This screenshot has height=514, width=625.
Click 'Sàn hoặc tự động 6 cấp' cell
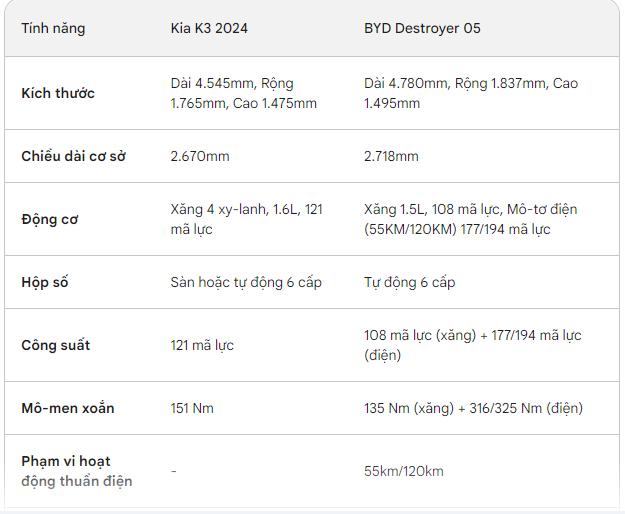click(246, 282)
